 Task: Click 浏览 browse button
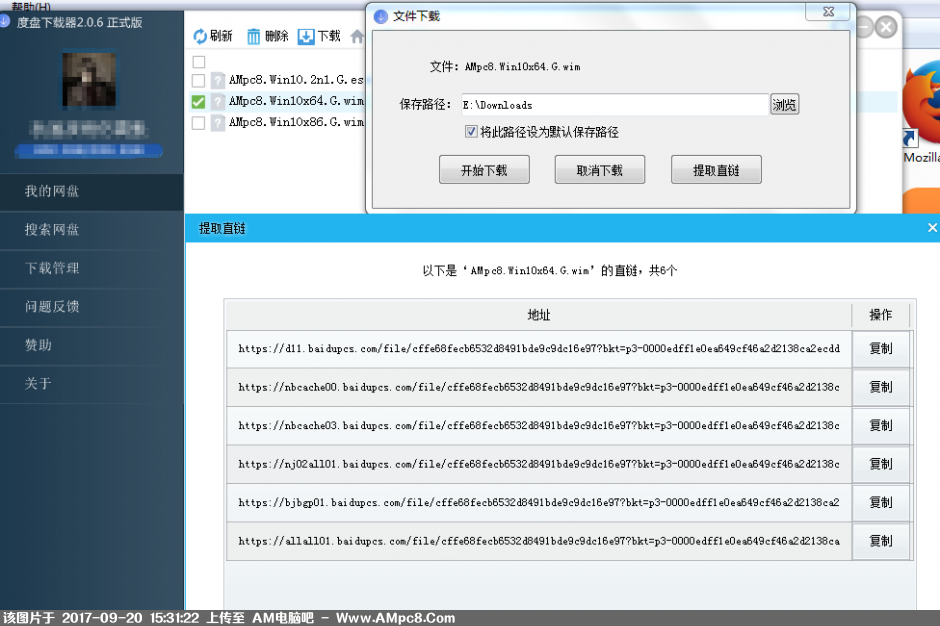[784, 105]
